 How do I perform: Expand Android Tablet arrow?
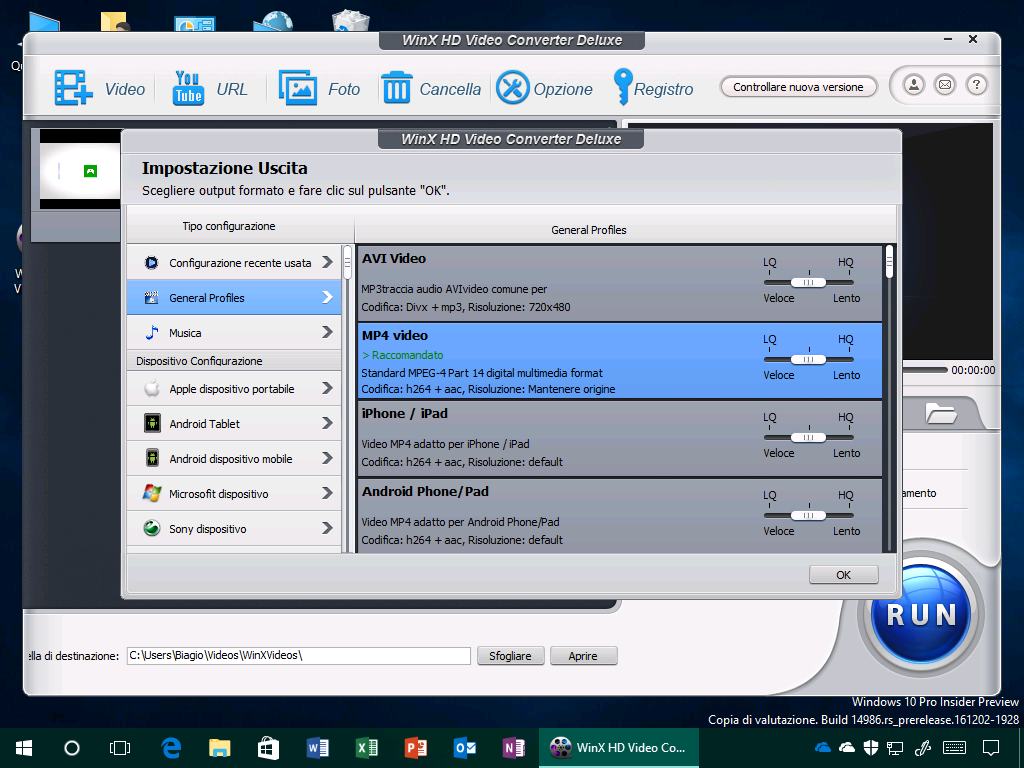[x=327, y=423]
